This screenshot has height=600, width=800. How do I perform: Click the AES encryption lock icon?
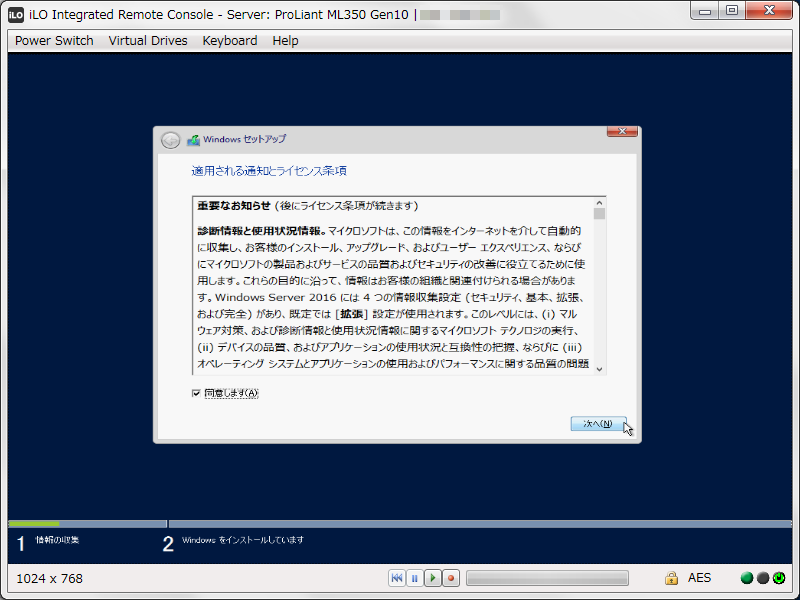click(x=671, y=577)
